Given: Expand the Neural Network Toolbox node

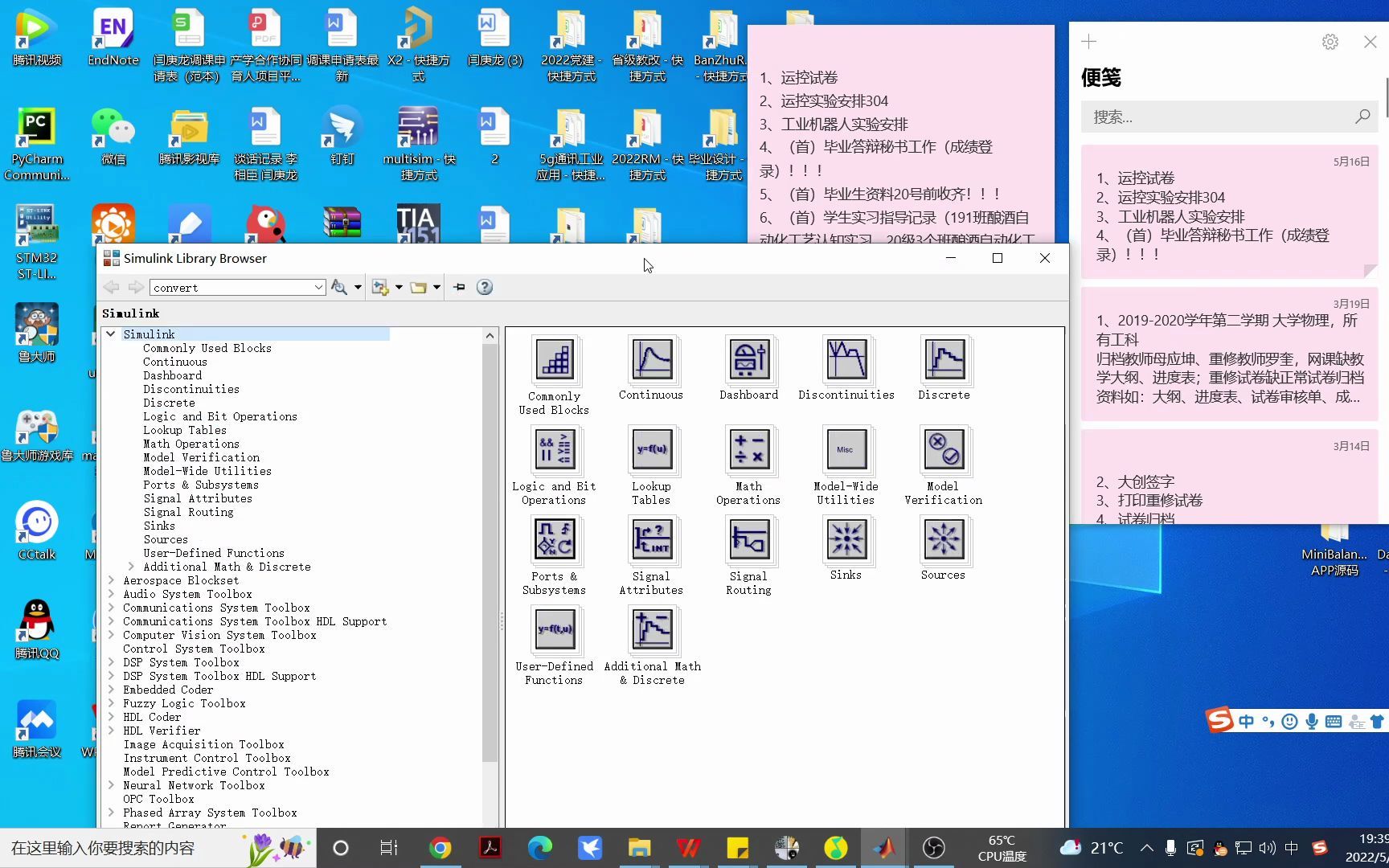Looking at the screenshot, I should 111,785.
